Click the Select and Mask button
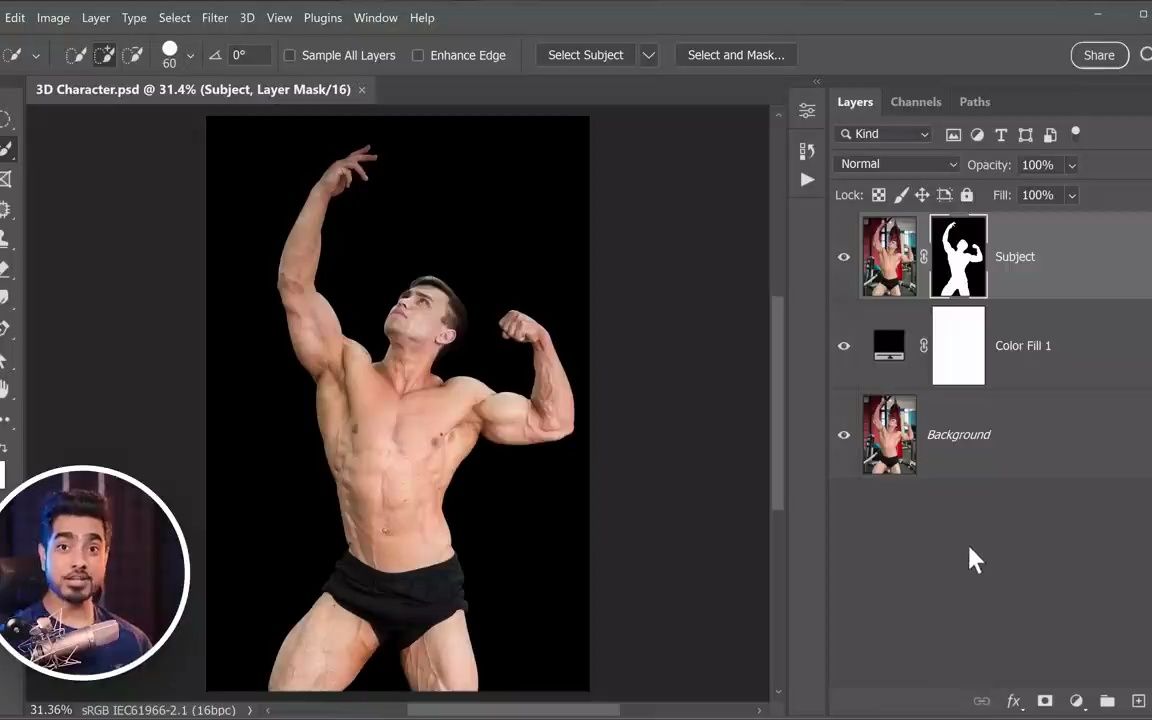Viewport: 1152px width, 720px height. 736,55
